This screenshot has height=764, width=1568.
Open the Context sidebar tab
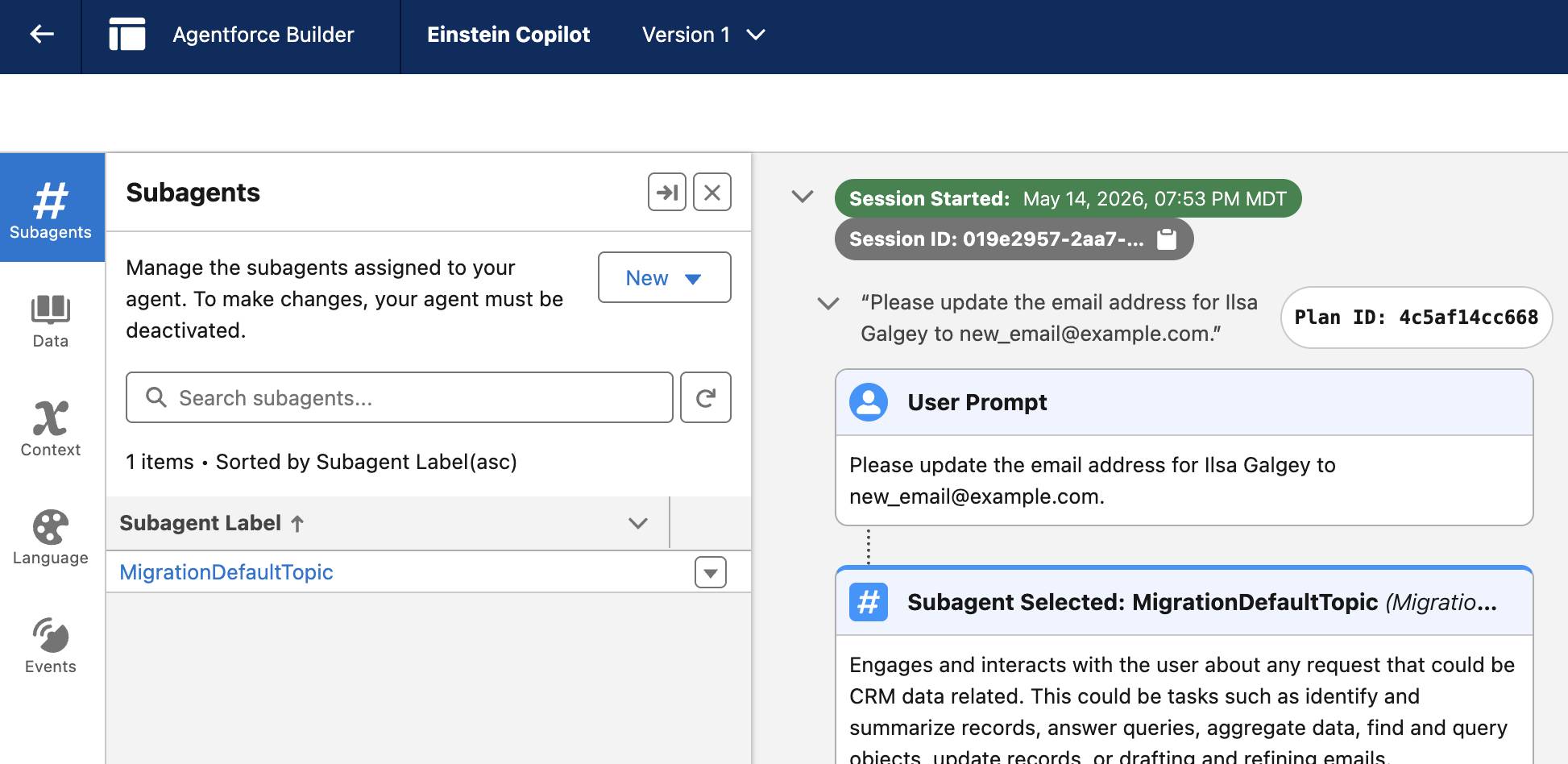[51, 429]
